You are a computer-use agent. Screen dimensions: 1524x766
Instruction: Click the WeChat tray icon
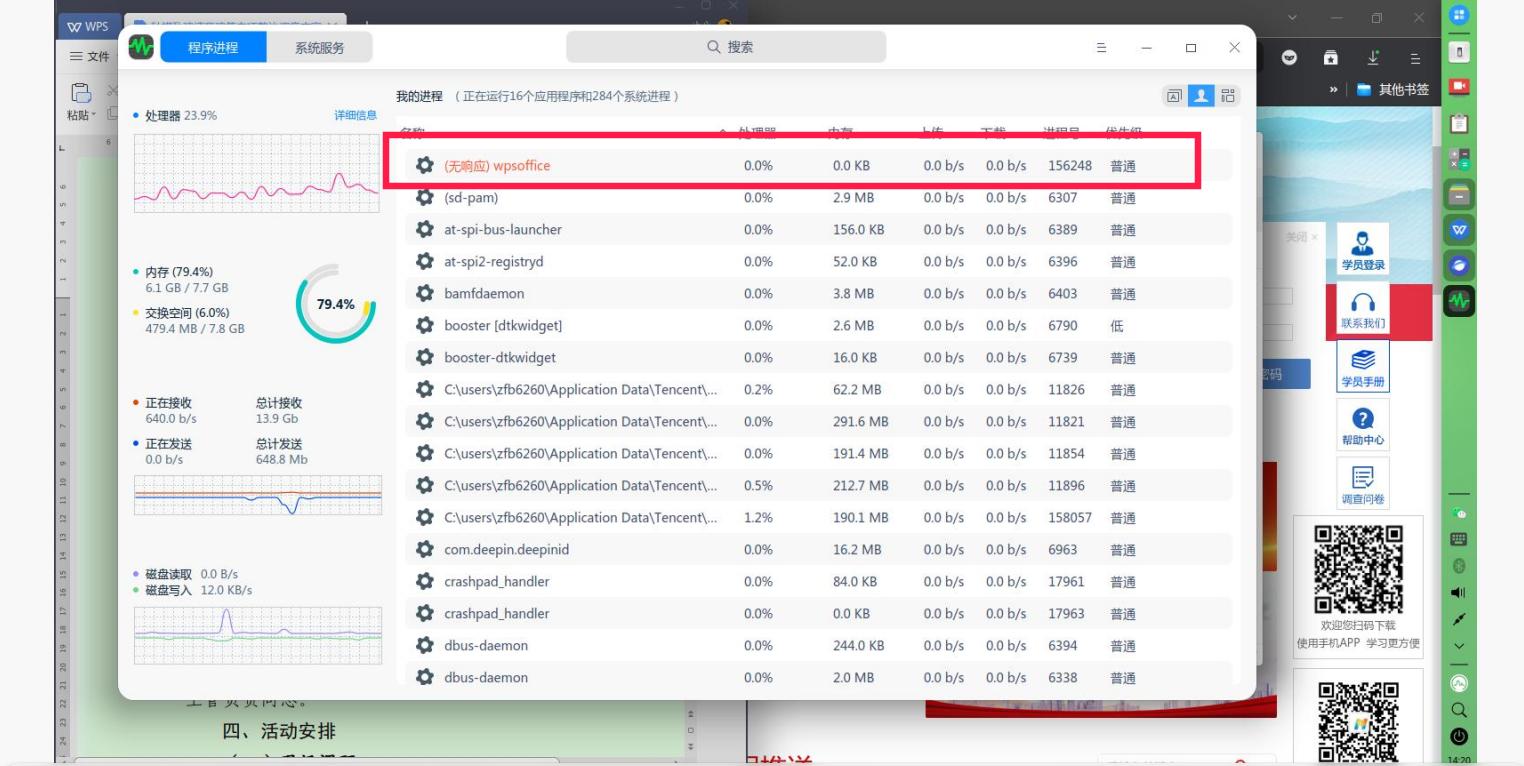(1458, 514)
